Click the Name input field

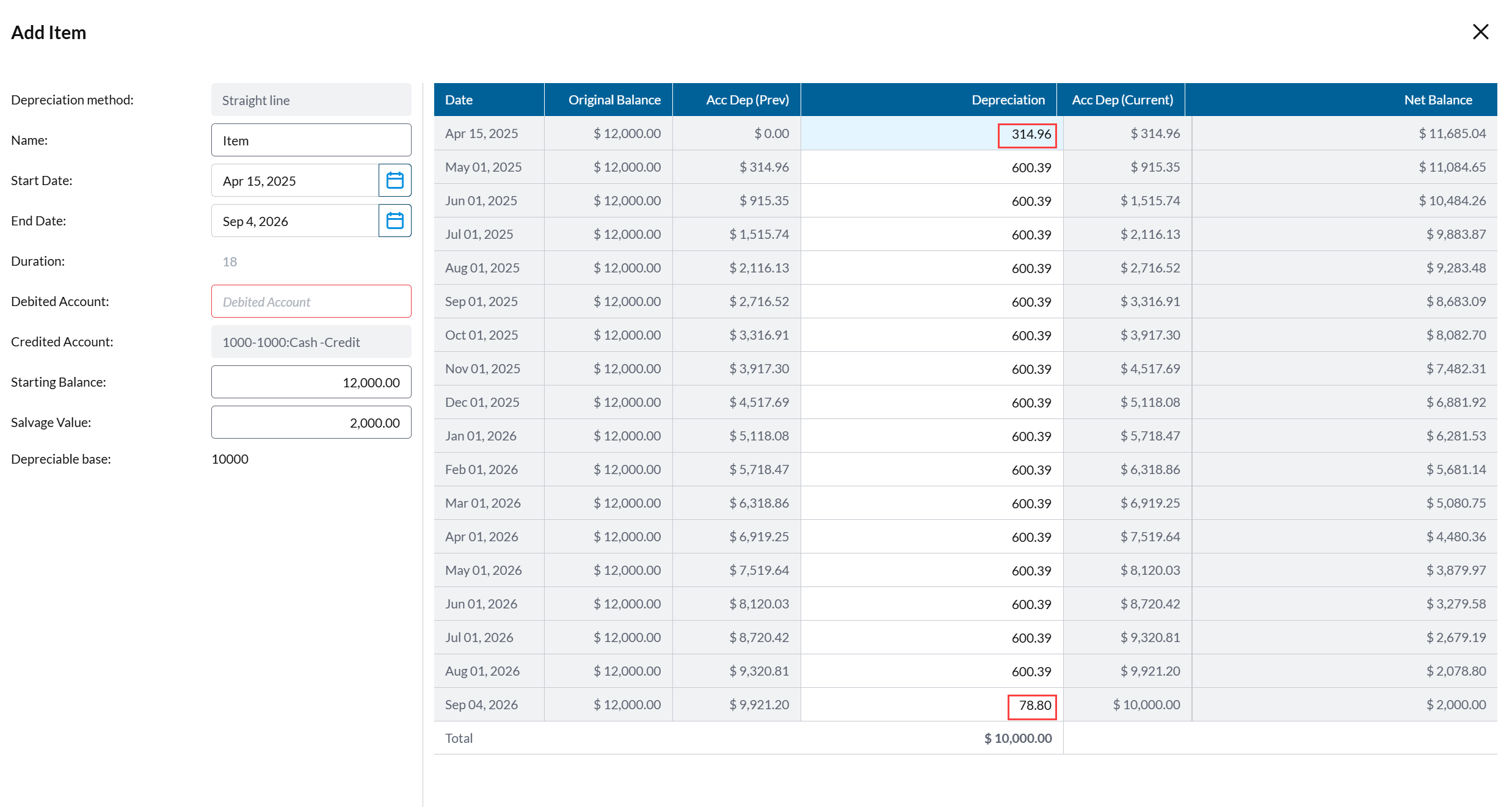pyautogui.click(x=311, y=141)
